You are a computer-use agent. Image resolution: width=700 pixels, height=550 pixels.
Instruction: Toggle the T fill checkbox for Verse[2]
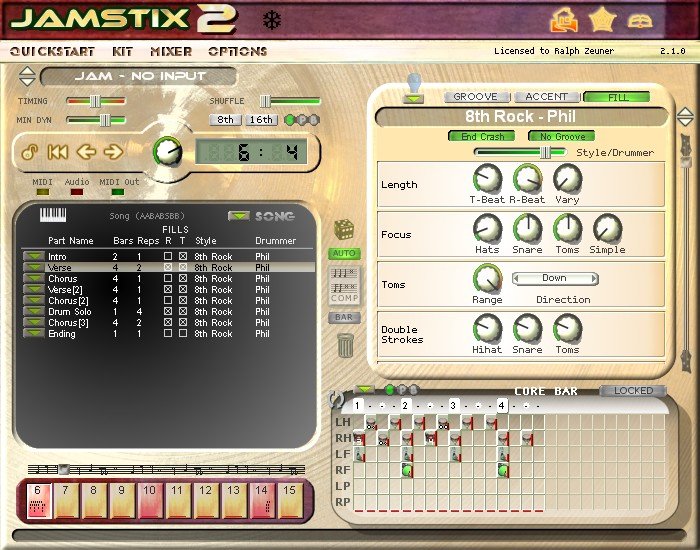coord(183,289)
